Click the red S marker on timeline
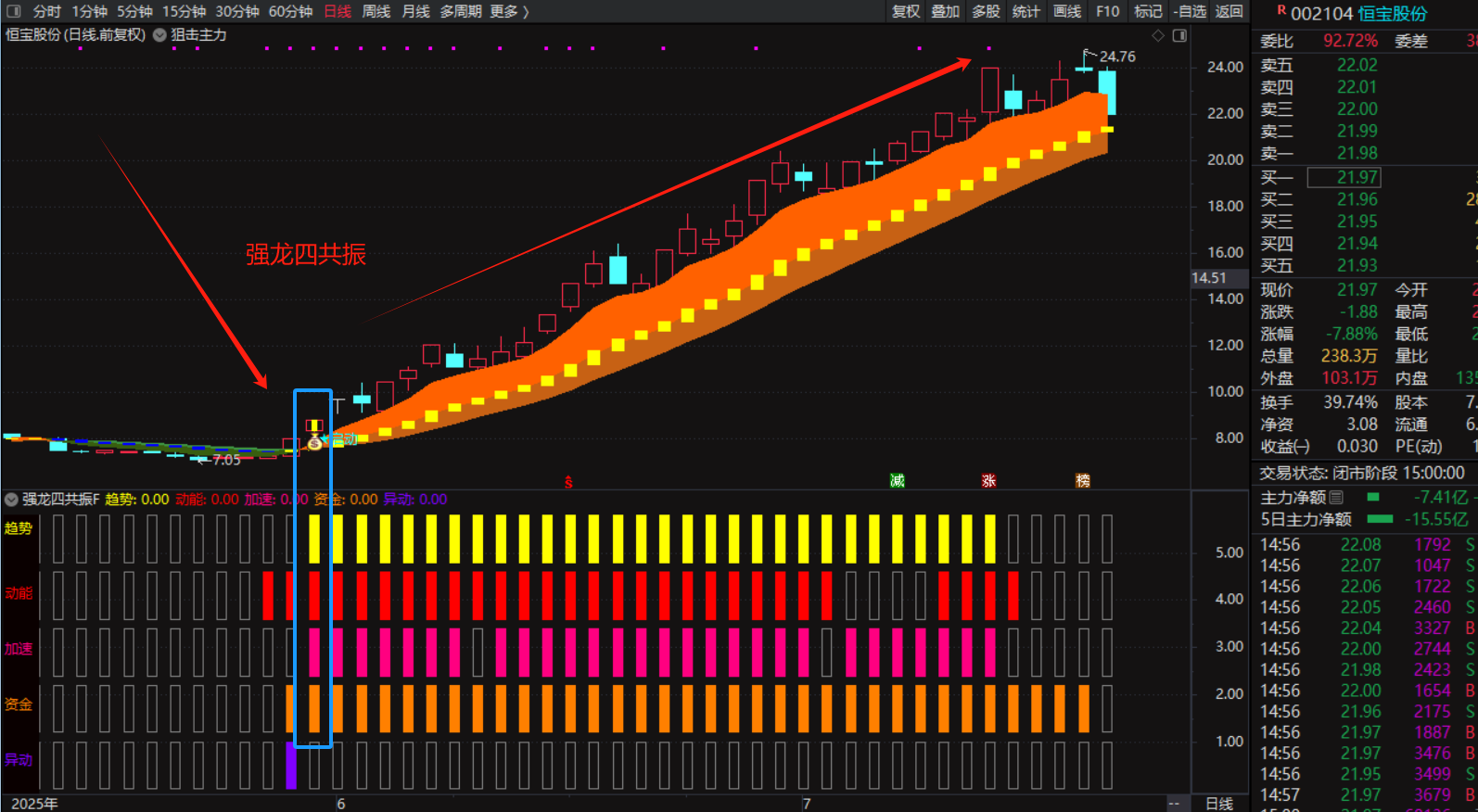Screen dimensions: 1478x812 [568, 482]
